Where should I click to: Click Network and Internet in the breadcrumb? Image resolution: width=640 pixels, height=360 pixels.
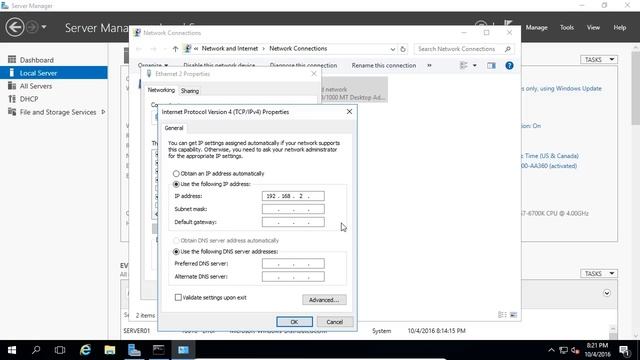tap(230, 49)
